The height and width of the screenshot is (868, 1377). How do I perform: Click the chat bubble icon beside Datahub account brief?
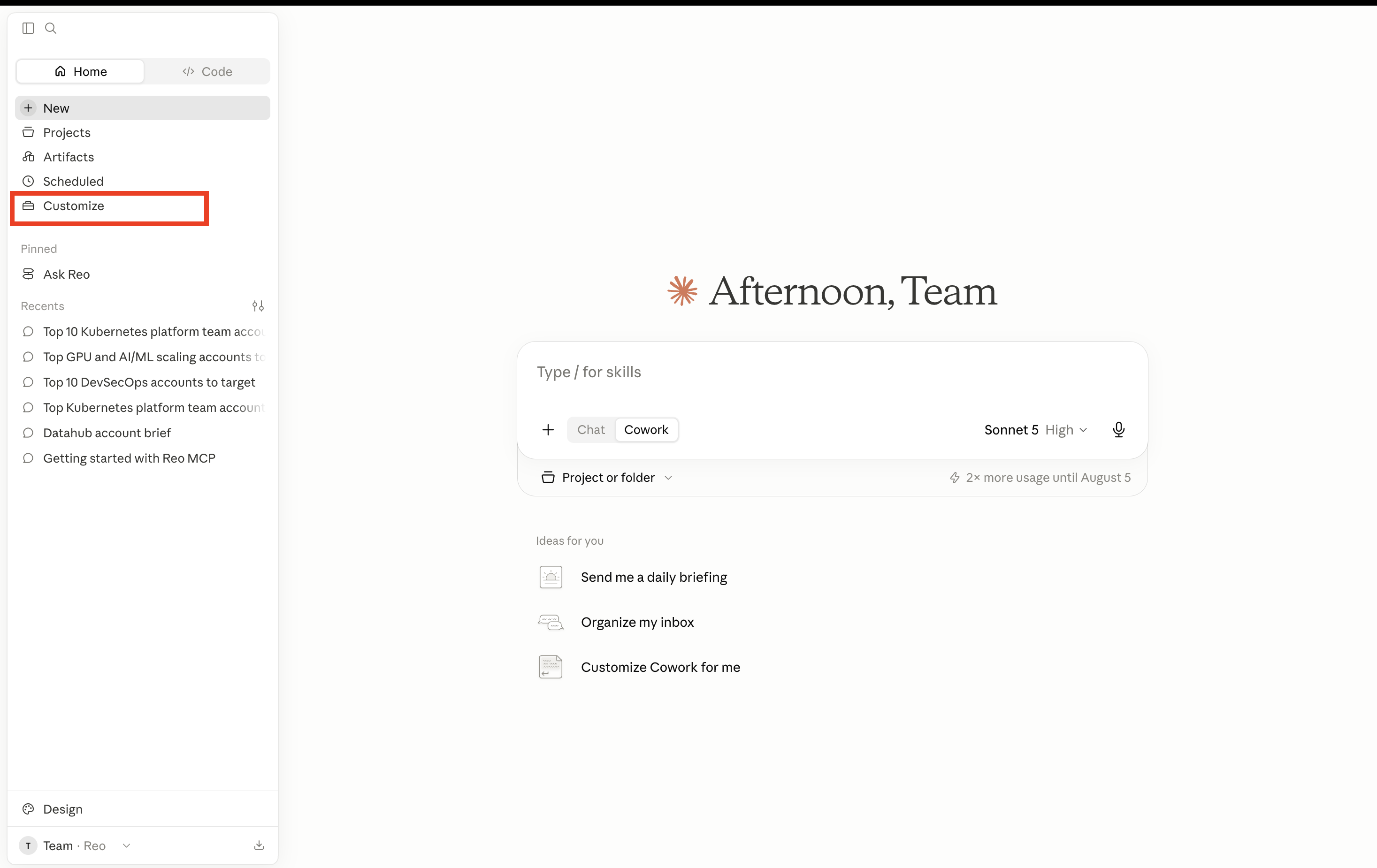pos(28,433)
